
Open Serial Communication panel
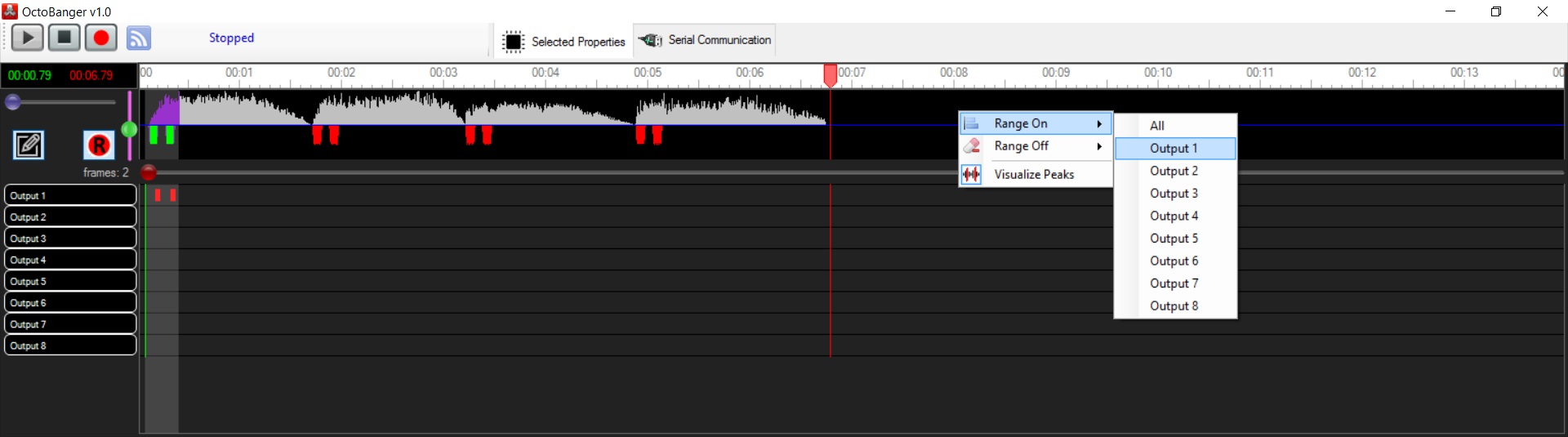click(705, 40)
